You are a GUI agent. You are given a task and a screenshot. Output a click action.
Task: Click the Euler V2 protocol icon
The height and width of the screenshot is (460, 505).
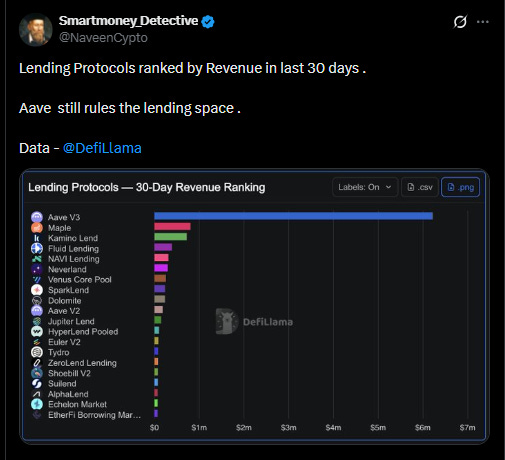pos(37,342)
